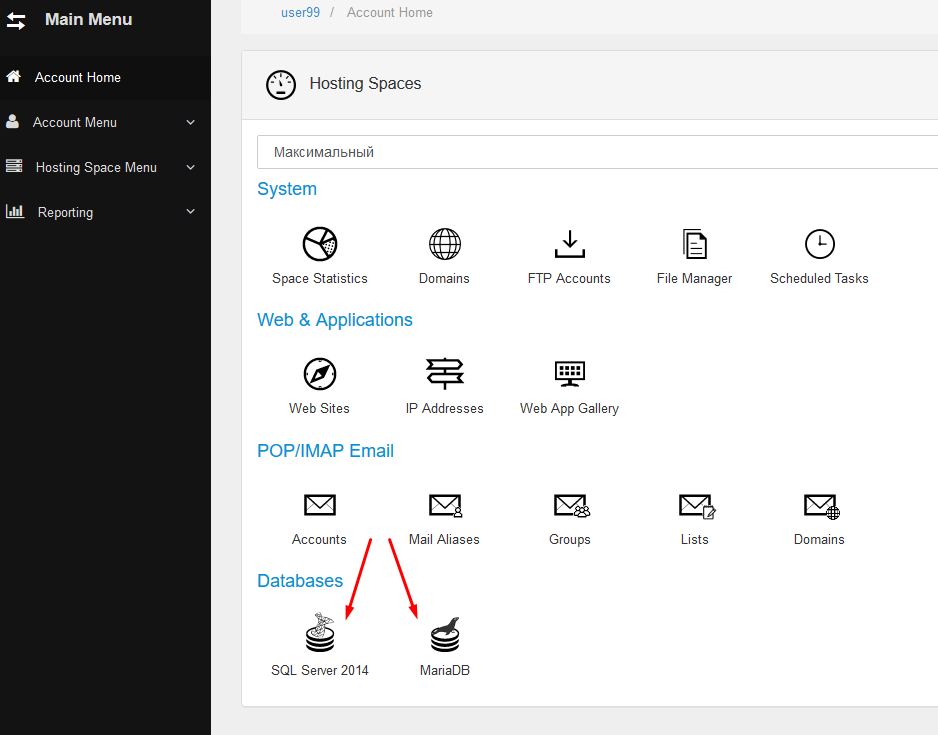Screen dimensions: 938x735
Task: Click the Mail Aliases label
Action: [x=444, y=539]
